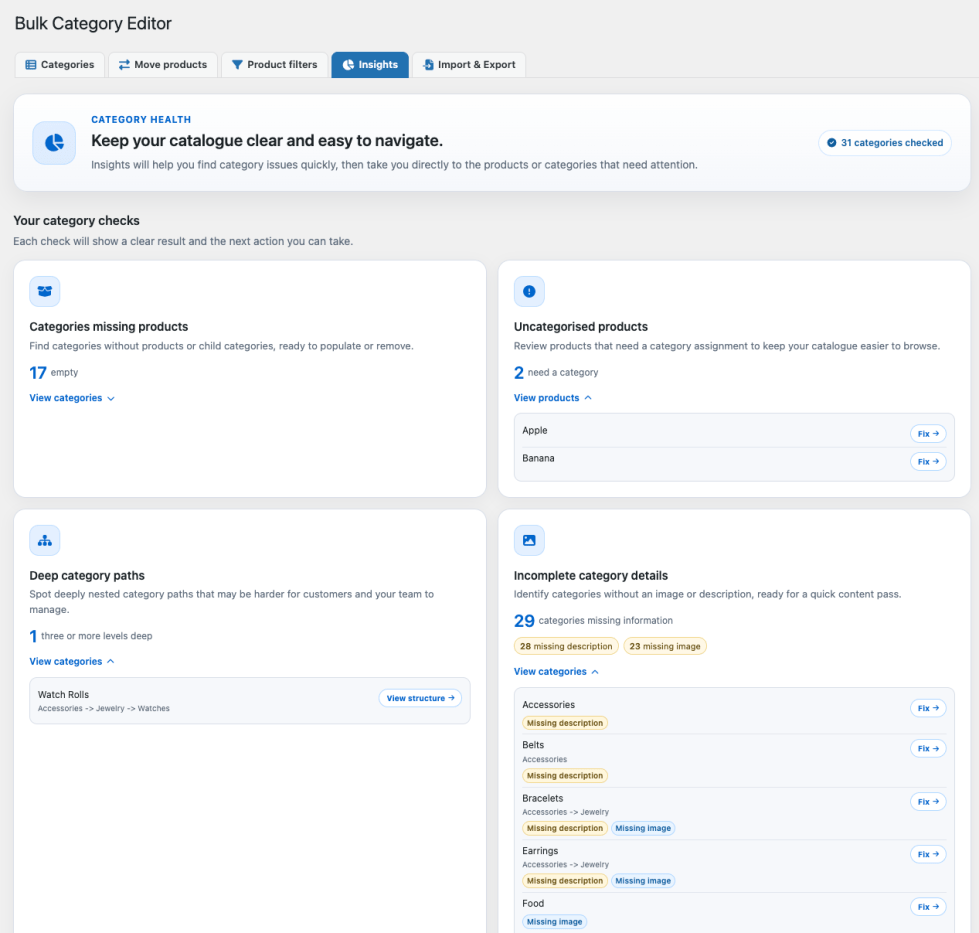Fix the Belts category details
Screen dimensions: 979x933
[x=928, y=748]
